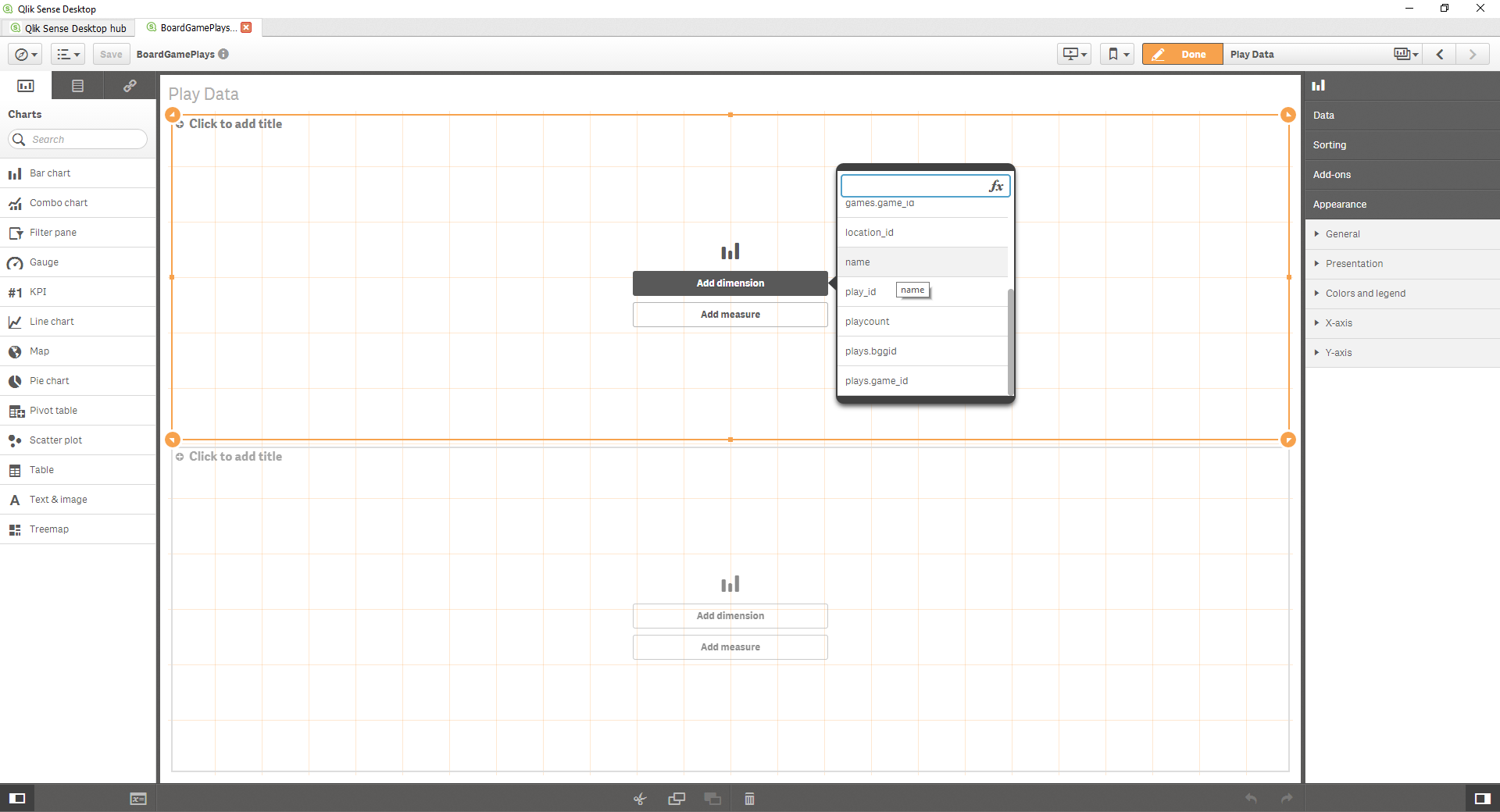Open the master items panel tab
Viewport: 1500px width, 812px height.
(130, 86)
